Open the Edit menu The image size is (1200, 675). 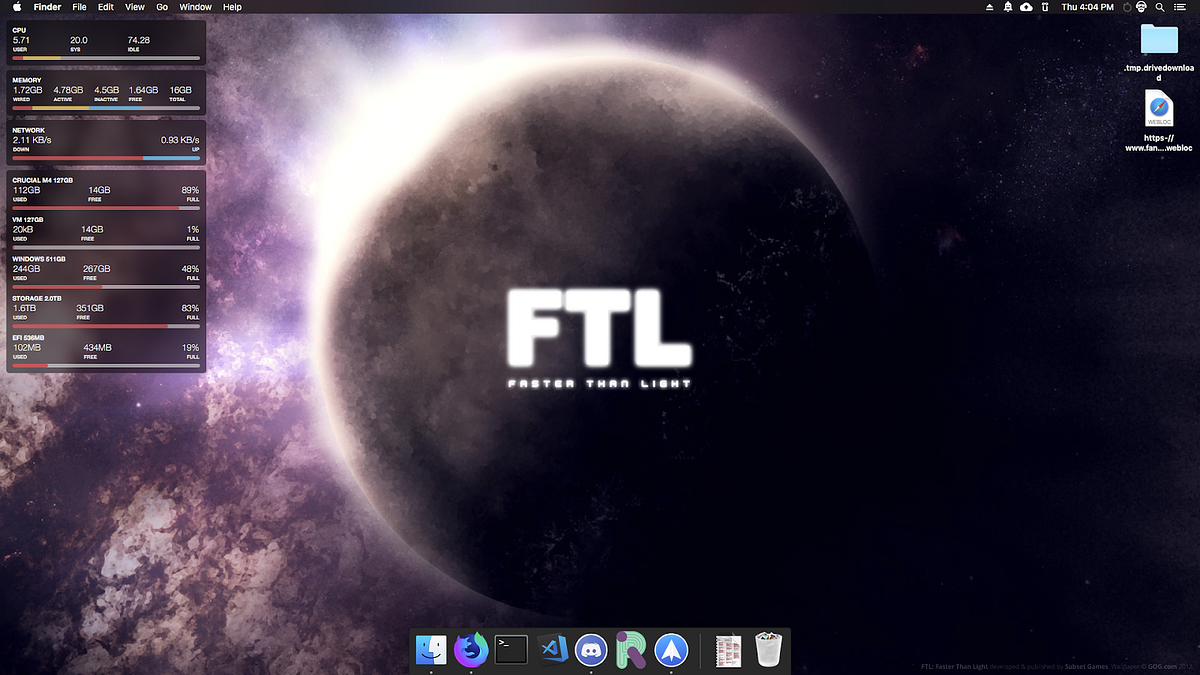click(x=105, y=7)
